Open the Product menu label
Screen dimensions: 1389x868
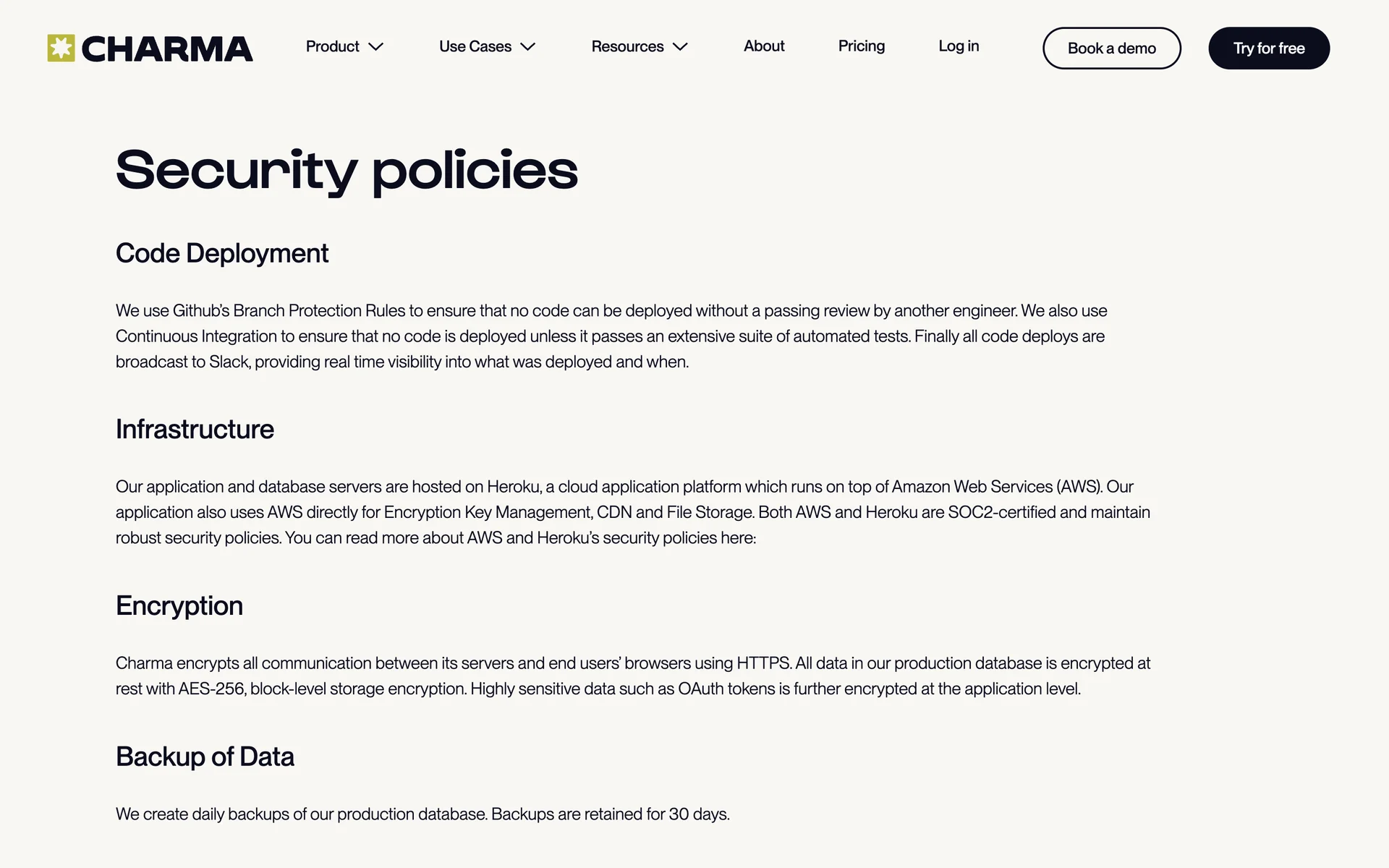[332, 46]
